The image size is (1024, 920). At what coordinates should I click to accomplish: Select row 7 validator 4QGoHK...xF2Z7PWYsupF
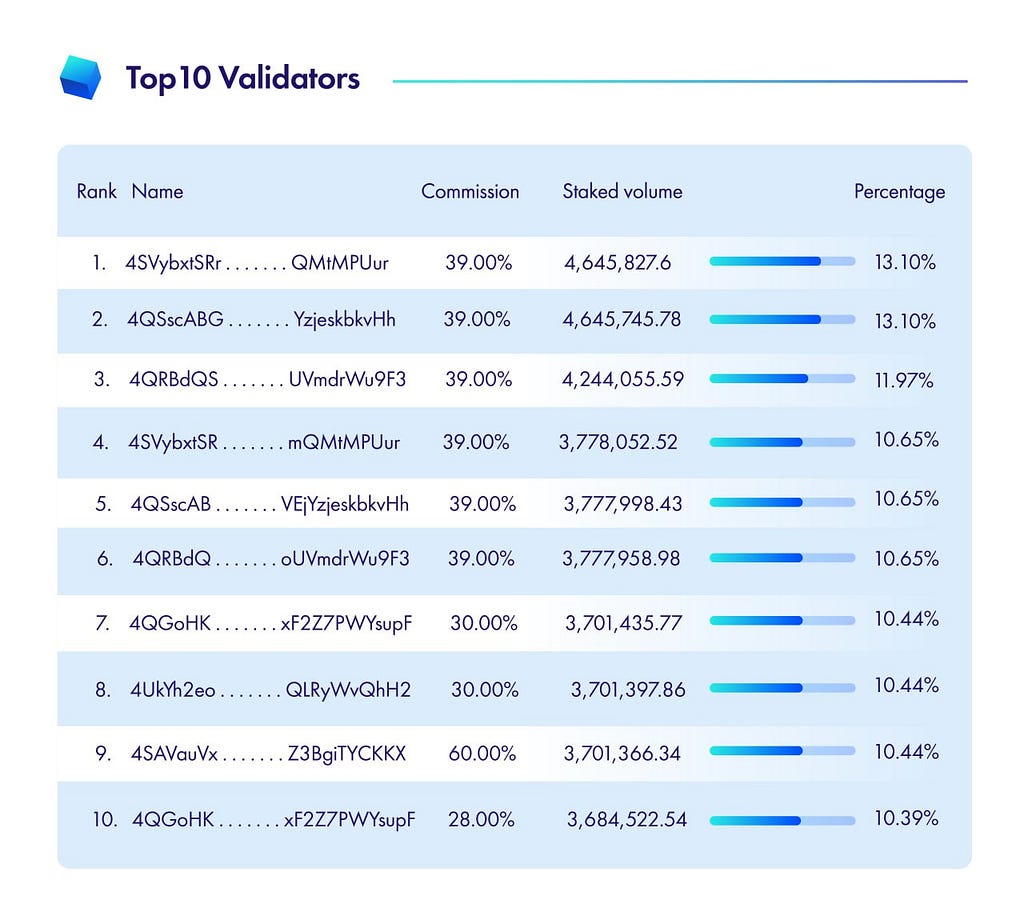coord(270,623)
